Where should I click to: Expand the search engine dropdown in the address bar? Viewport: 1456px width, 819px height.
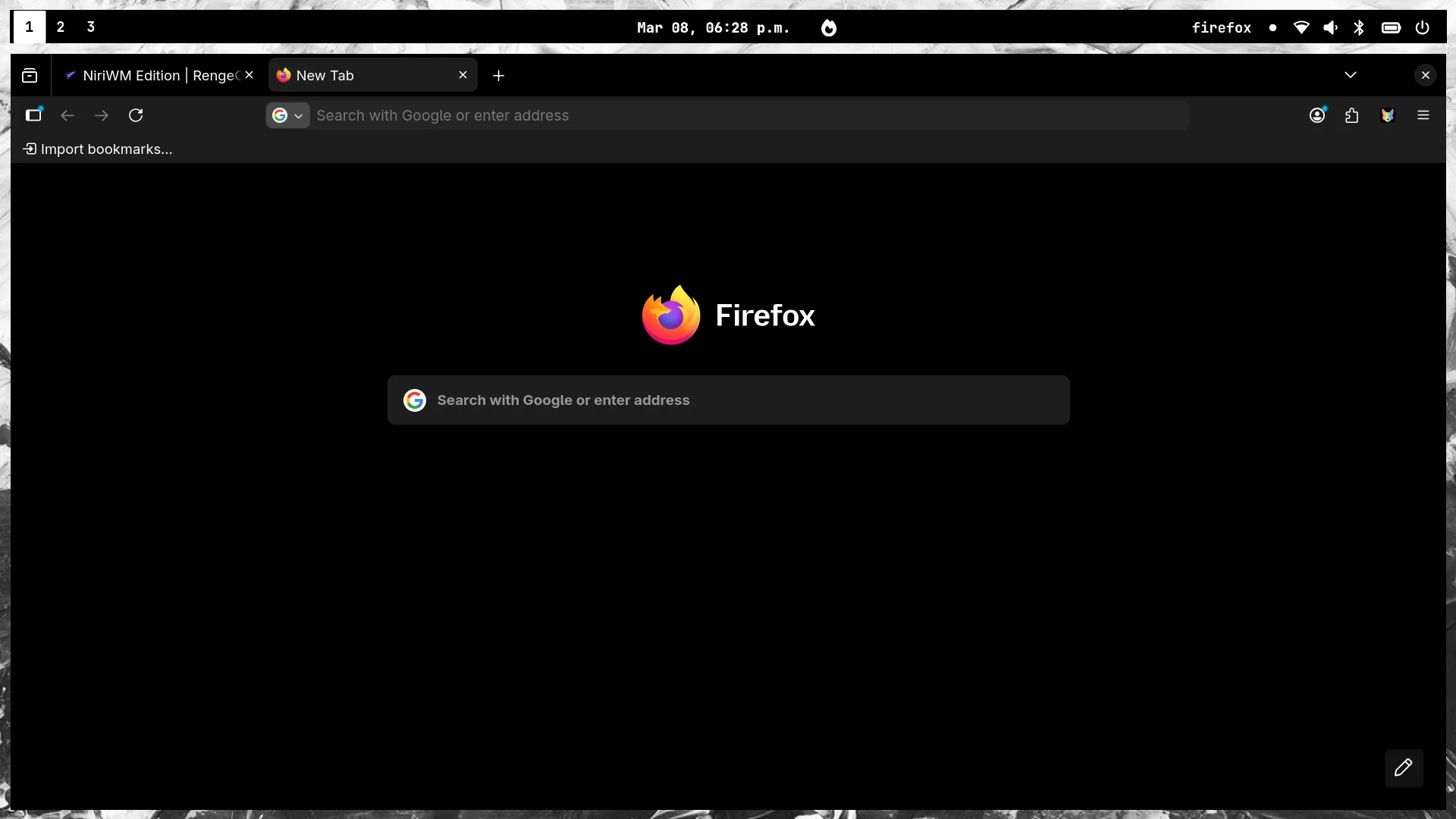(288, 115)
